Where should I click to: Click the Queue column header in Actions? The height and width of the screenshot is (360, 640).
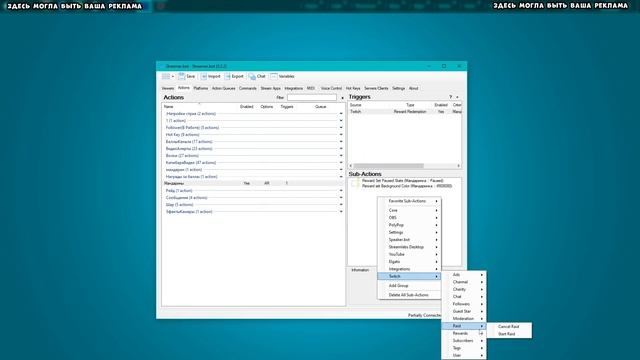320,107
